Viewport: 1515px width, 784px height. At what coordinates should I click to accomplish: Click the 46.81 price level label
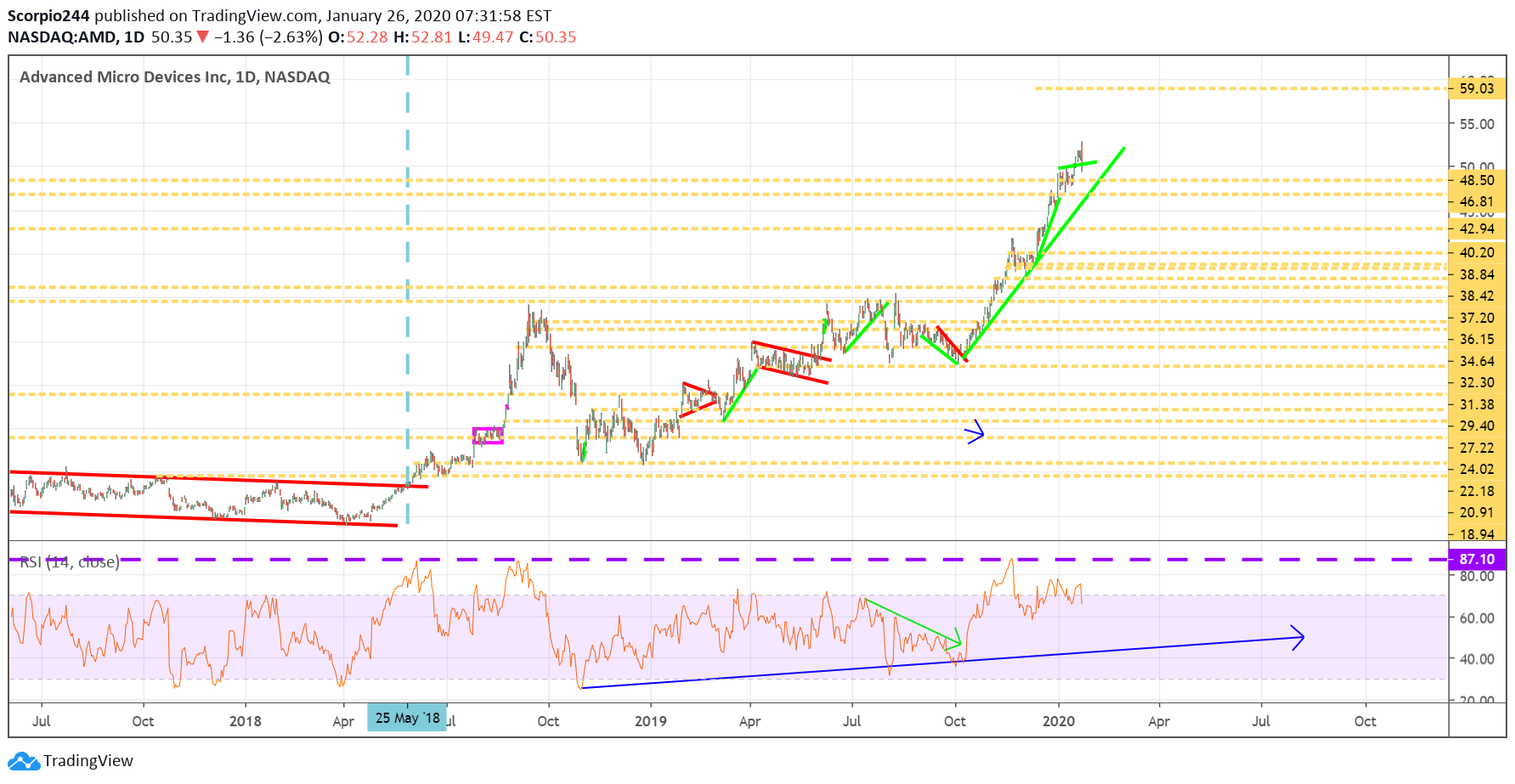(x=1477, y=202)
